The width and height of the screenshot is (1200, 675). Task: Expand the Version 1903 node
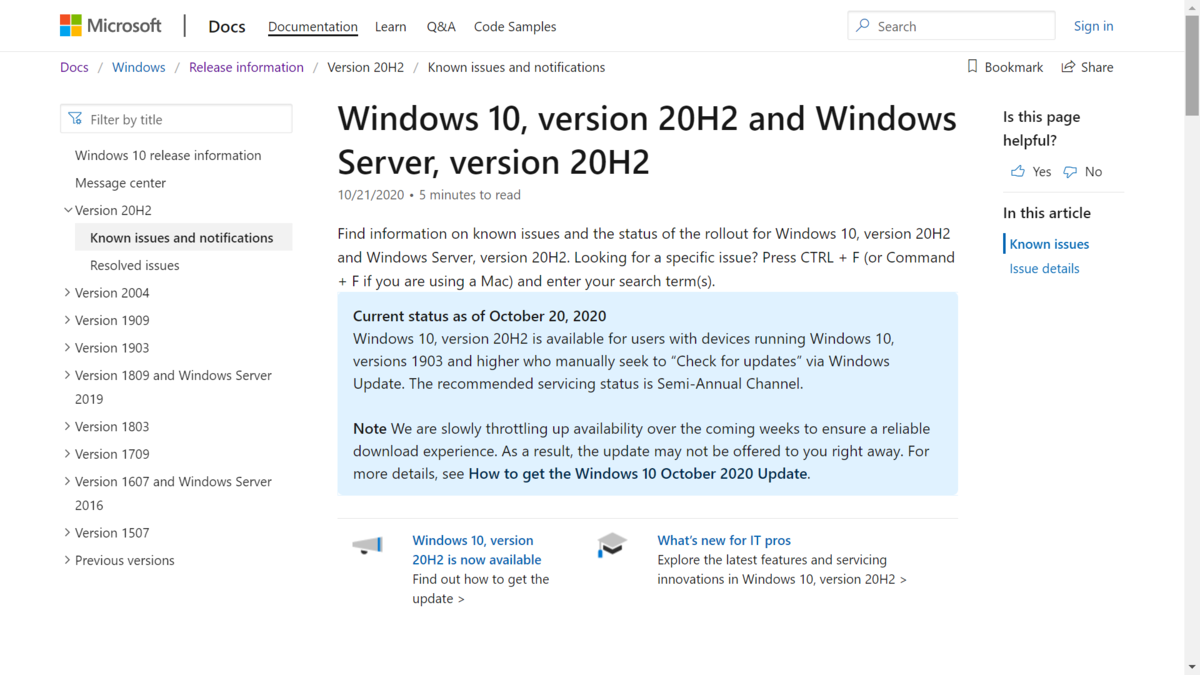click(68, 348)
